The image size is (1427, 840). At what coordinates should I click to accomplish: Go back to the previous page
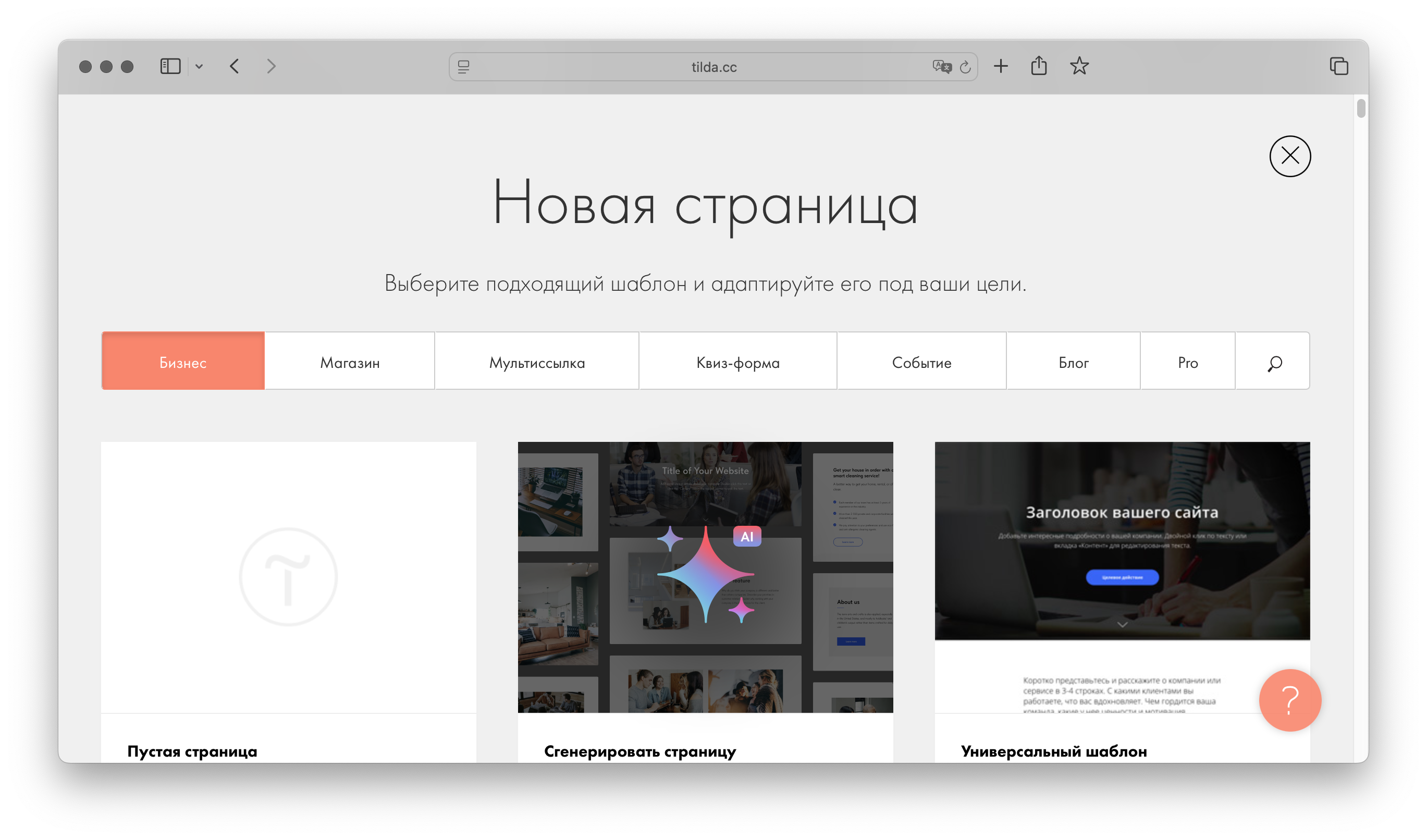click(x=235, y=66)
